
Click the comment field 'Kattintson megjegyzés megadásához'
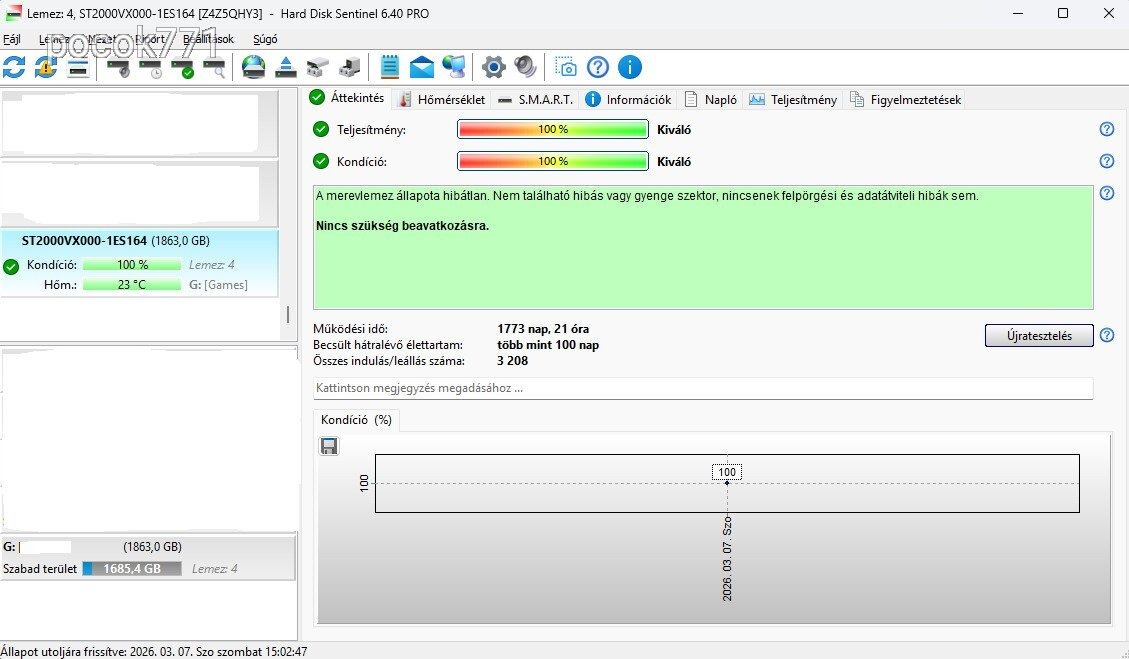(703, 388)
